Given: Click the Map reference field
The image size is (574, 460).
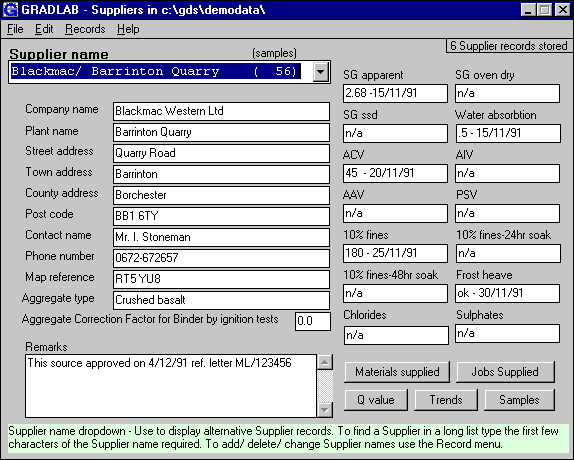Looking at the screenshot, I should point(221,280).
